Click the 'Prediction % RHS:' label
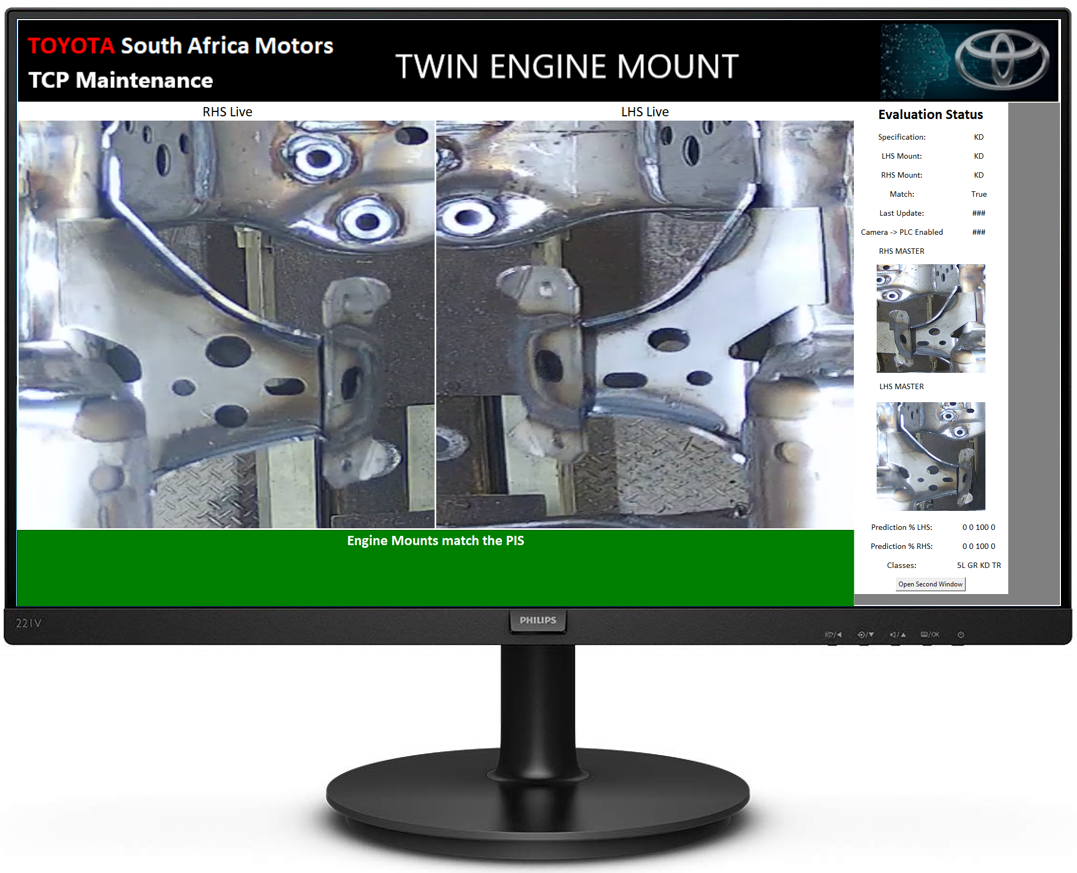Screen dimensions: 1077x873 coord(901,547)
